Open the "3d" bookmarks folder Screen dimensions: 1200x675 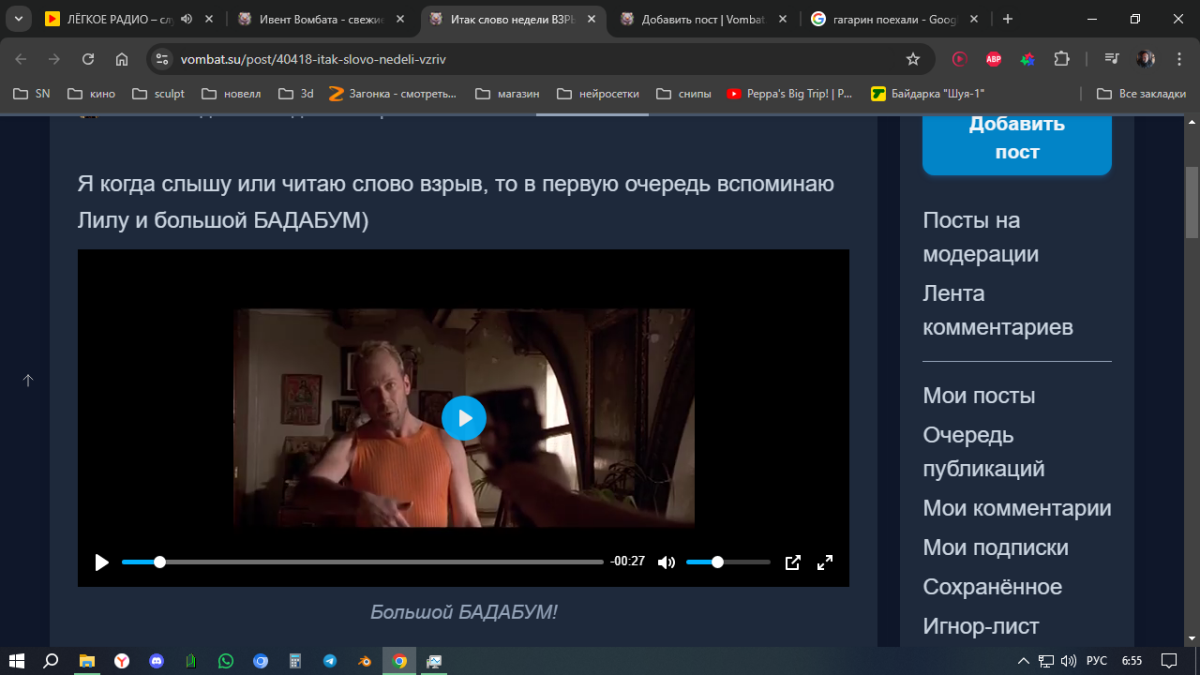coord(296,94)
